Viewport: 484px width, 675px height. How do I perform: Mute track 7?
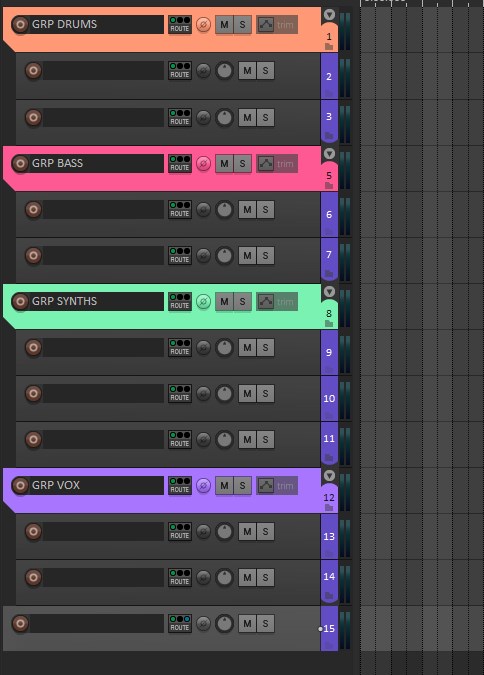point(248,255)
